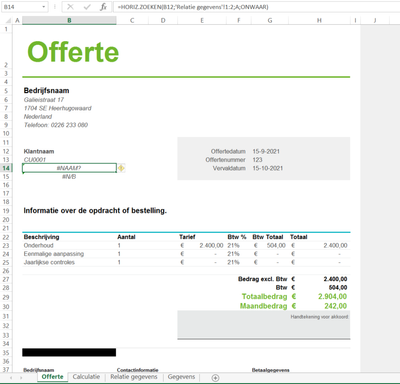The width and height of the screenshot is (400, 384).
Task: Click the Offerte title cell
Action: 73,52
